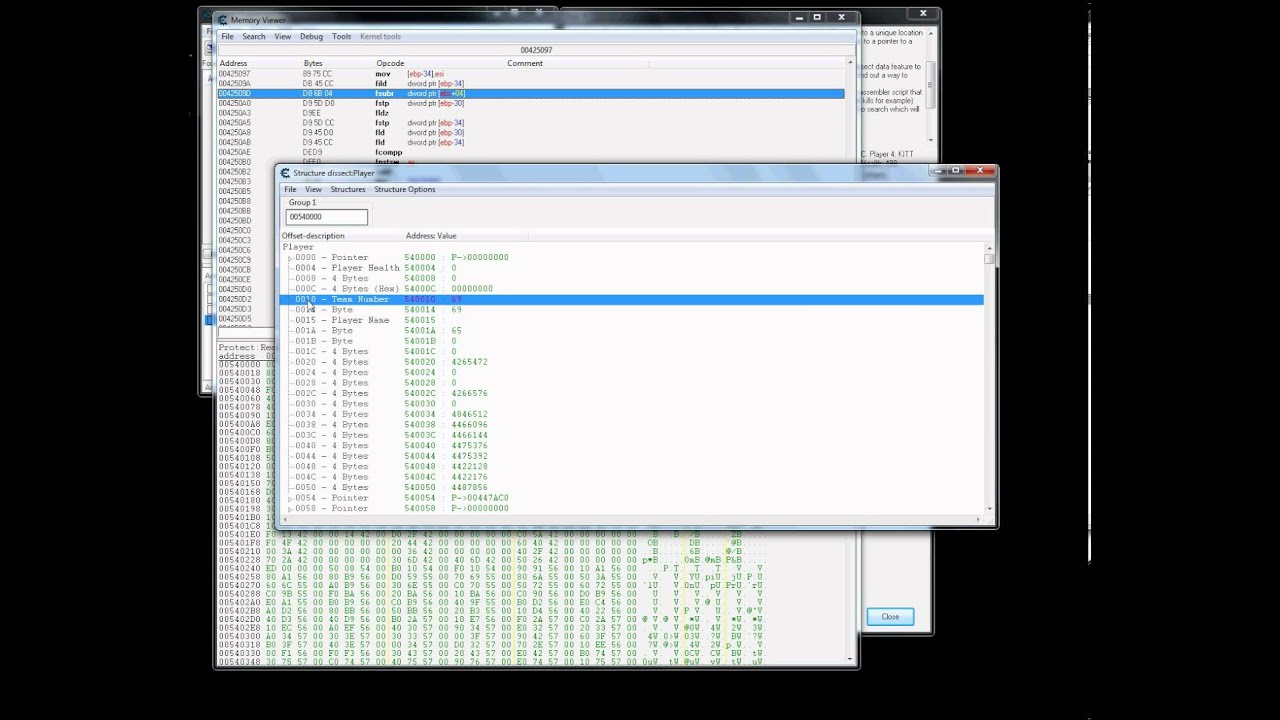Click value 4846512 at address 540034
Screen dimensions: 1280x720
pos(469,414)
